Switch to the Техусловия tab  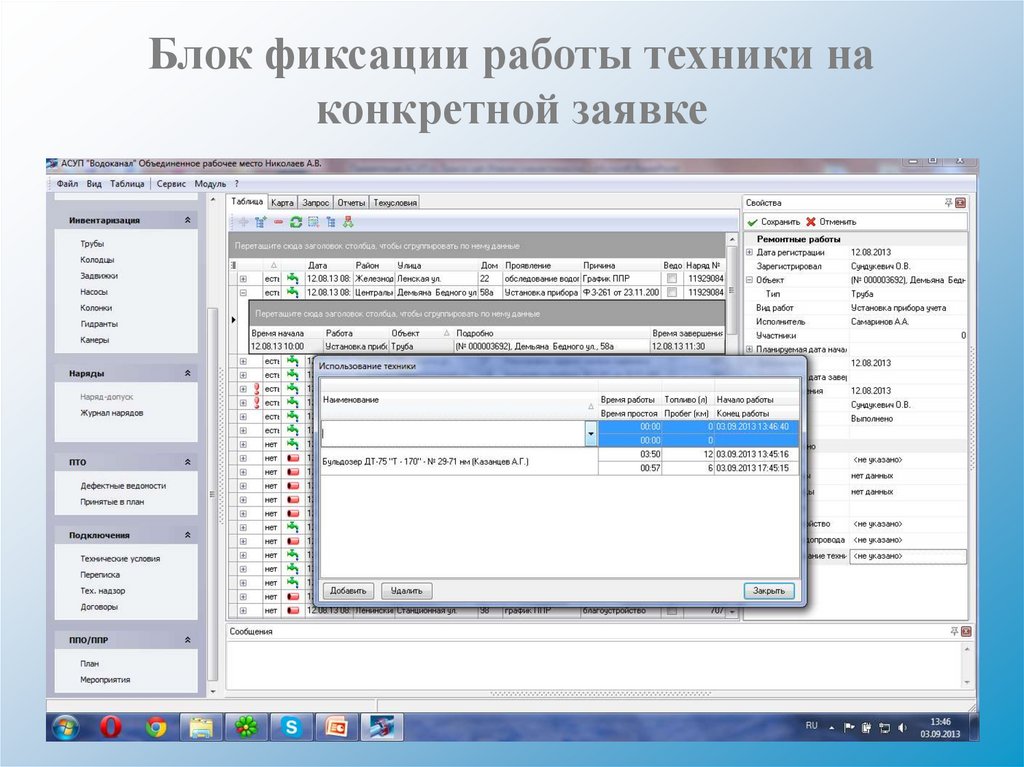[394, 203]
